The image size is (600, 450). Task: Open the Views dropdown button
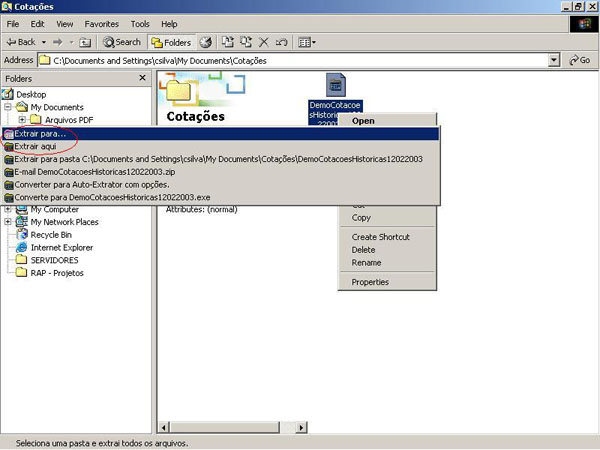(306, 42)
